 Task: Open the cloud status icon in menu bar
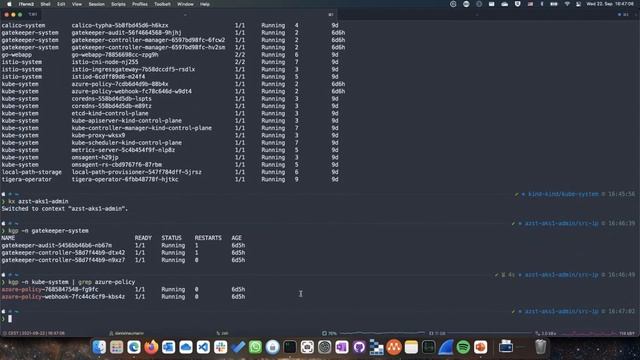(x=504, y=4)
